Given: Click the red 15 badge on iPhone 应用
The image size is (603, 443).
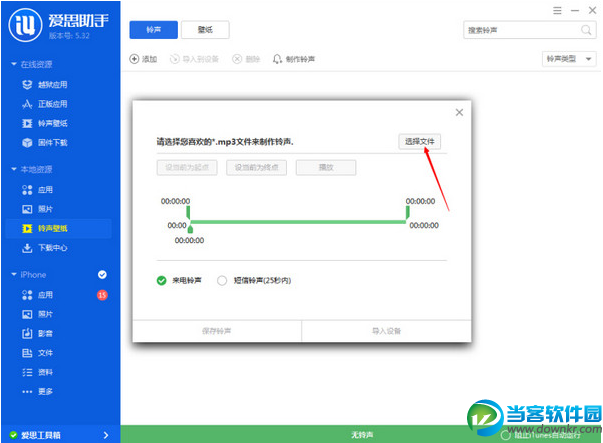Looking at the screenshot, I should [102, 295].
